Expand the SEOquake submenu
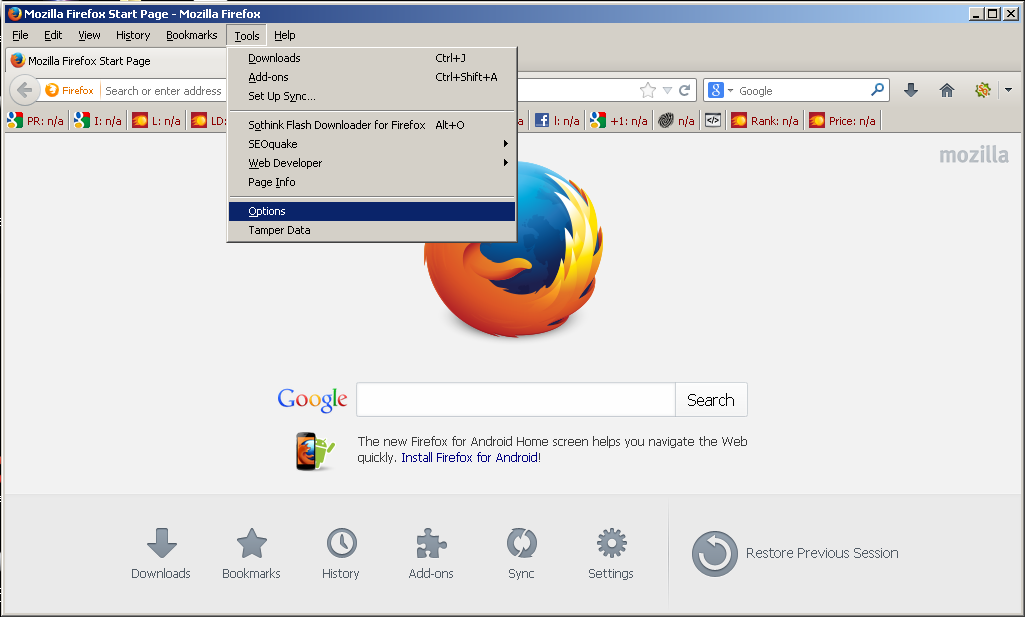This screenshot has width=1025, height=617. pos(372,144)
